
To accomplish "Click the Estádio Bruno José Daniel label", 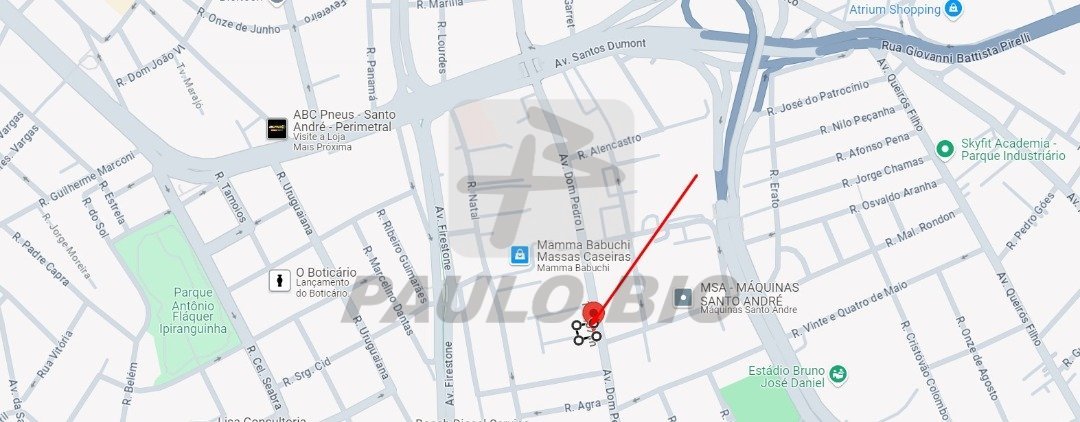I will 787,376.
